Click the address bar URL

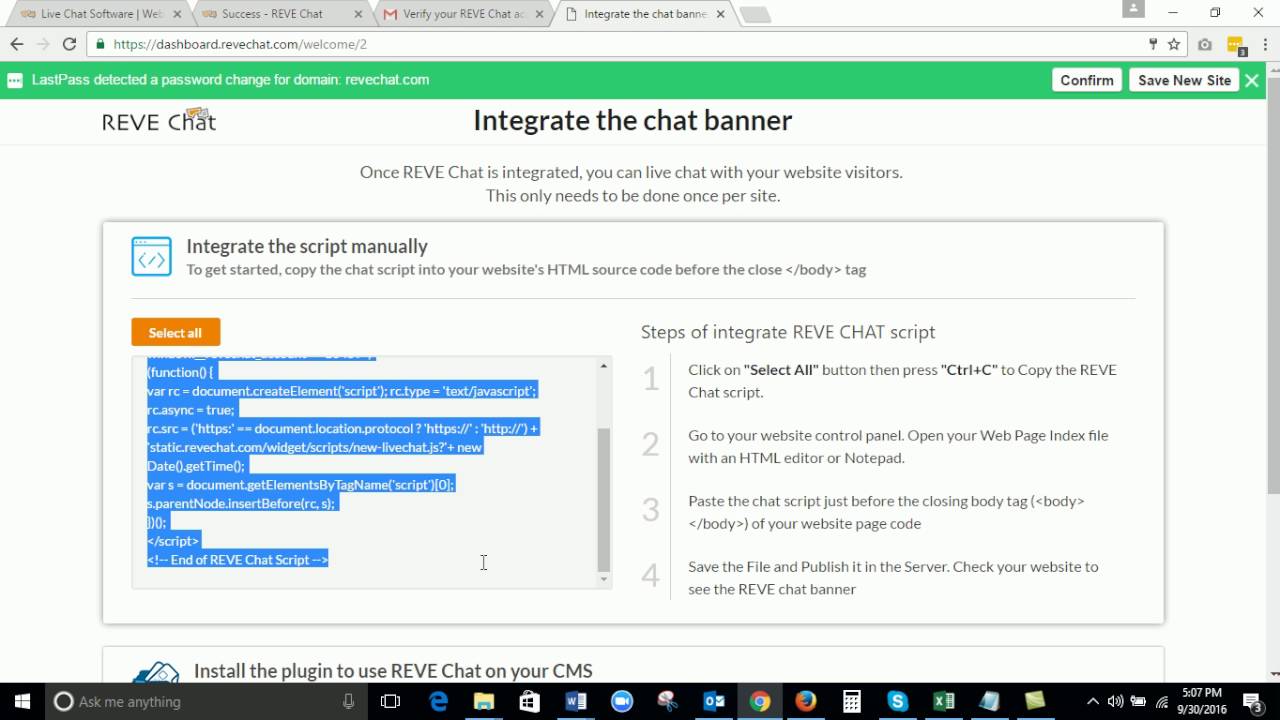coord(240,44)
